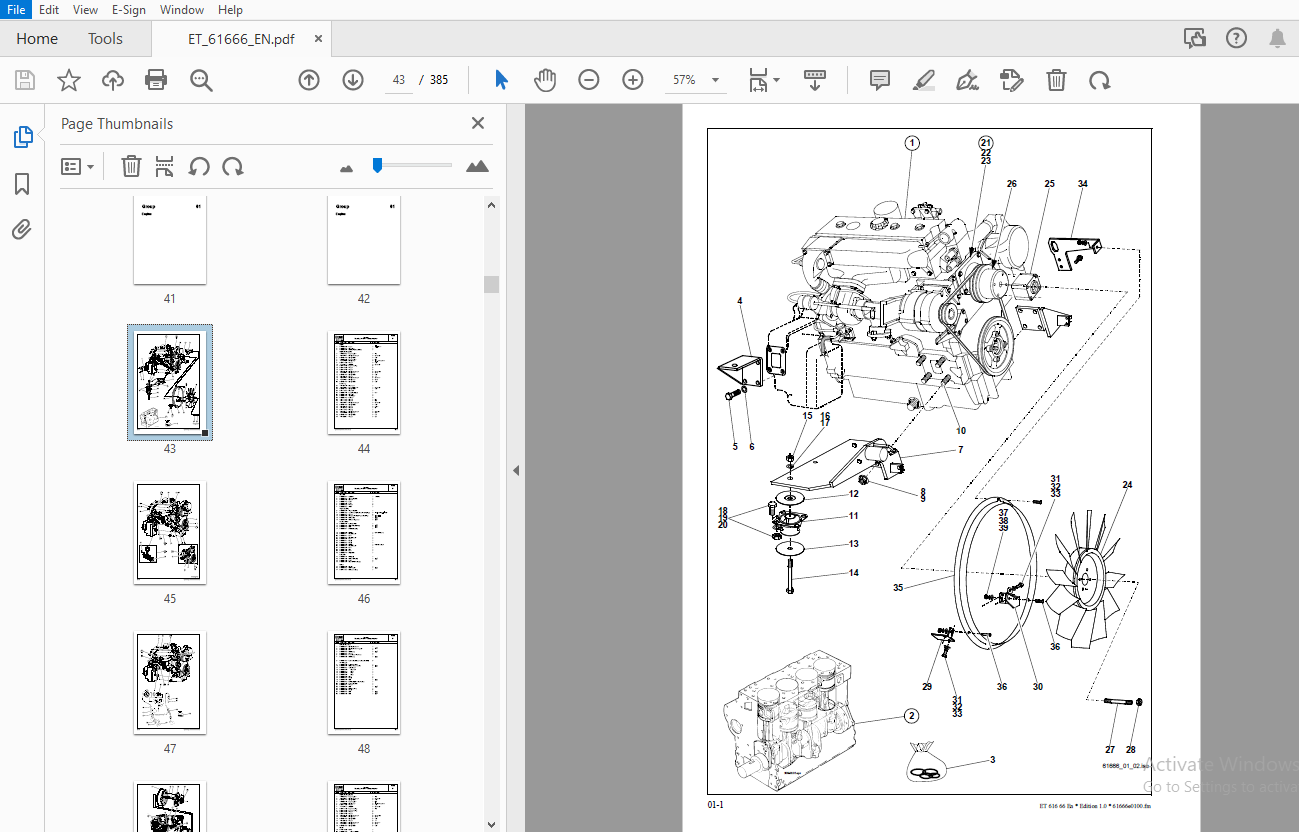Adjust the thumbnail size slider handle
This screenshot has height=832, width=1299.
pyautogui.click(x=377, y=165)
